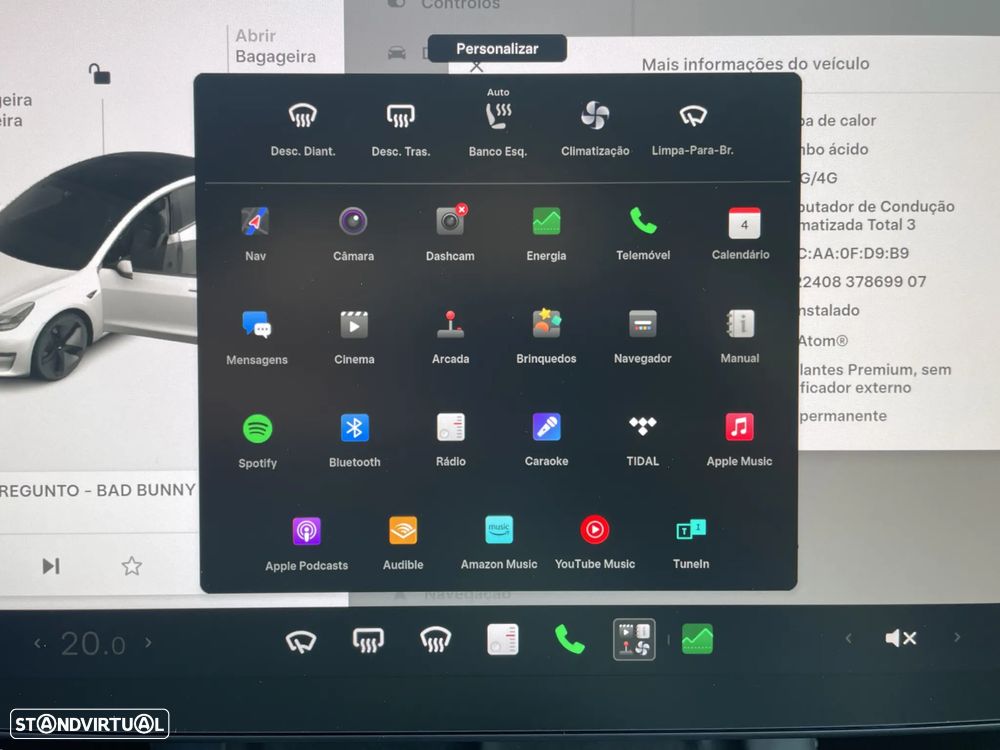Open radio from the bottom dock
The image size is (1000, 750).
tap(503, 639)
